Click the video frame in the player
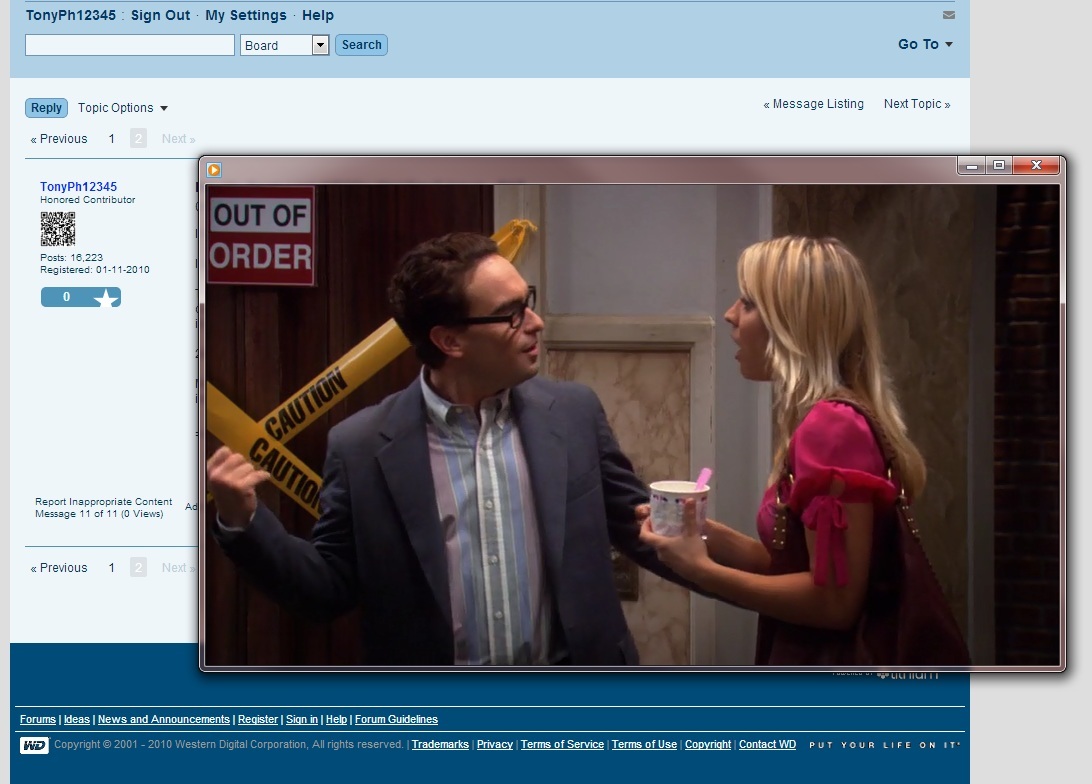This screenshot has height=784, width=1092. [x=632, y=425]
